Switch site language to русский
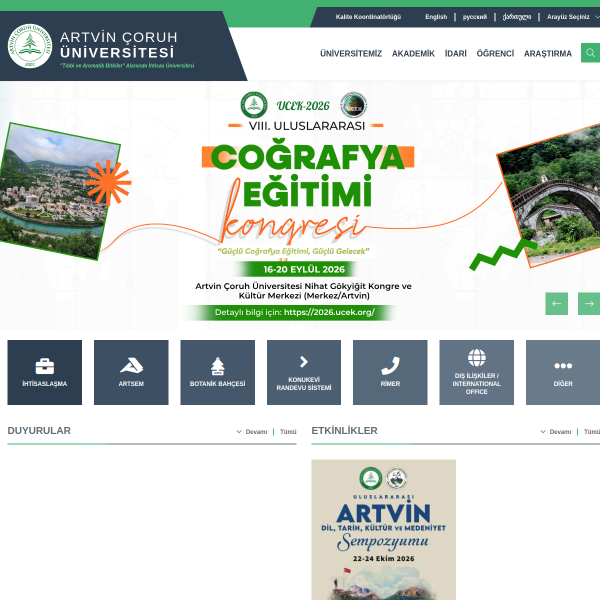Image resolution: width=600 pixels, height=600 pixels. click(x=475, y=17)
